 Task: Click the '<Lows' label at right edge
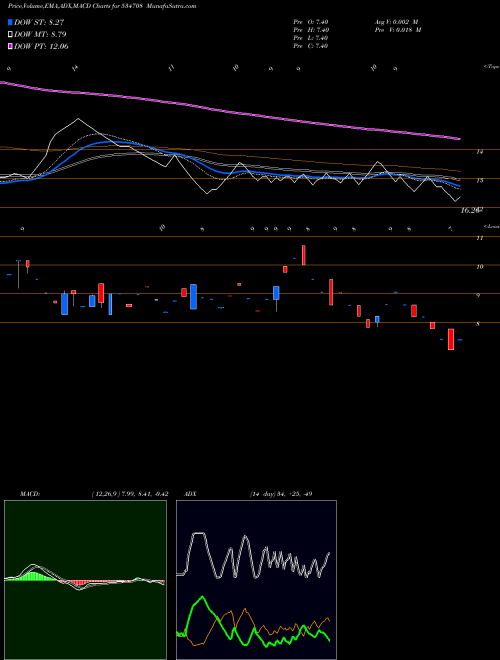pyautogui.click(x=491, y=226)
